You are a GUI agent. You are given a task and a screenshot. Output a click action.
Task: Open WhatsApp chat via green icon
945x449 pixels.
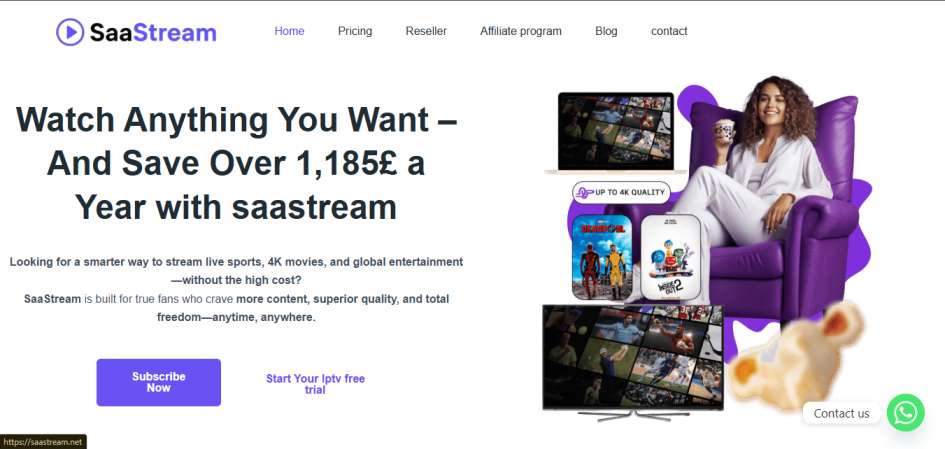tap(905, 412)
